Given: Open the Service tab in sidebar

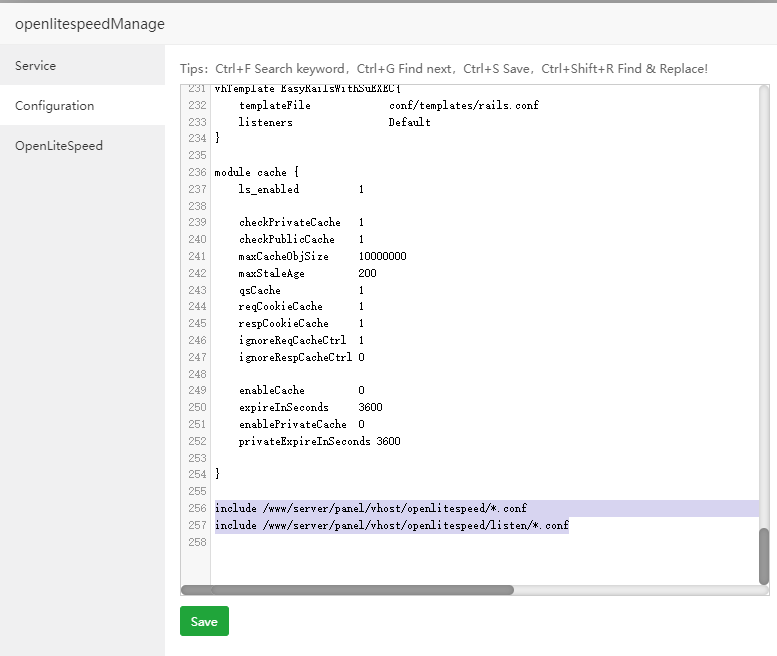Looking at the screenshot, I should pos(36,66).
